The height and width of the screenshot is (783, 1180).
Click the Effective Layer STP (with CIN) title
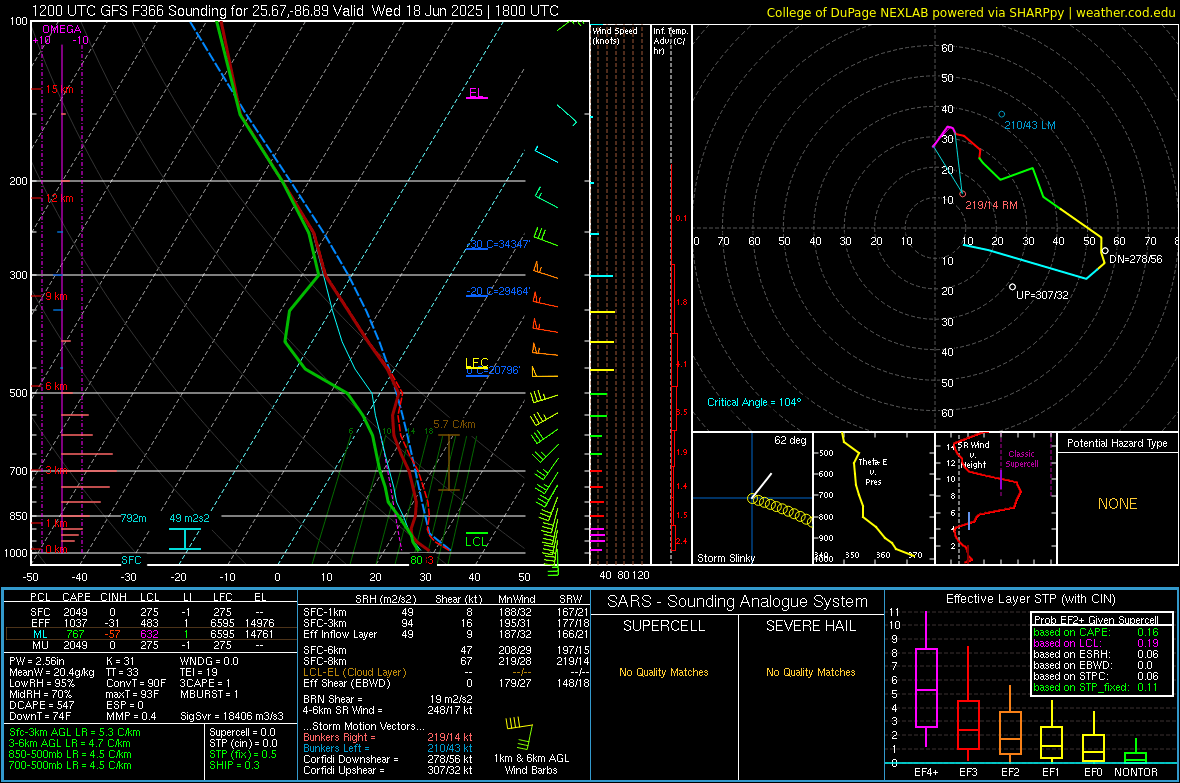tap(1030, 599)
